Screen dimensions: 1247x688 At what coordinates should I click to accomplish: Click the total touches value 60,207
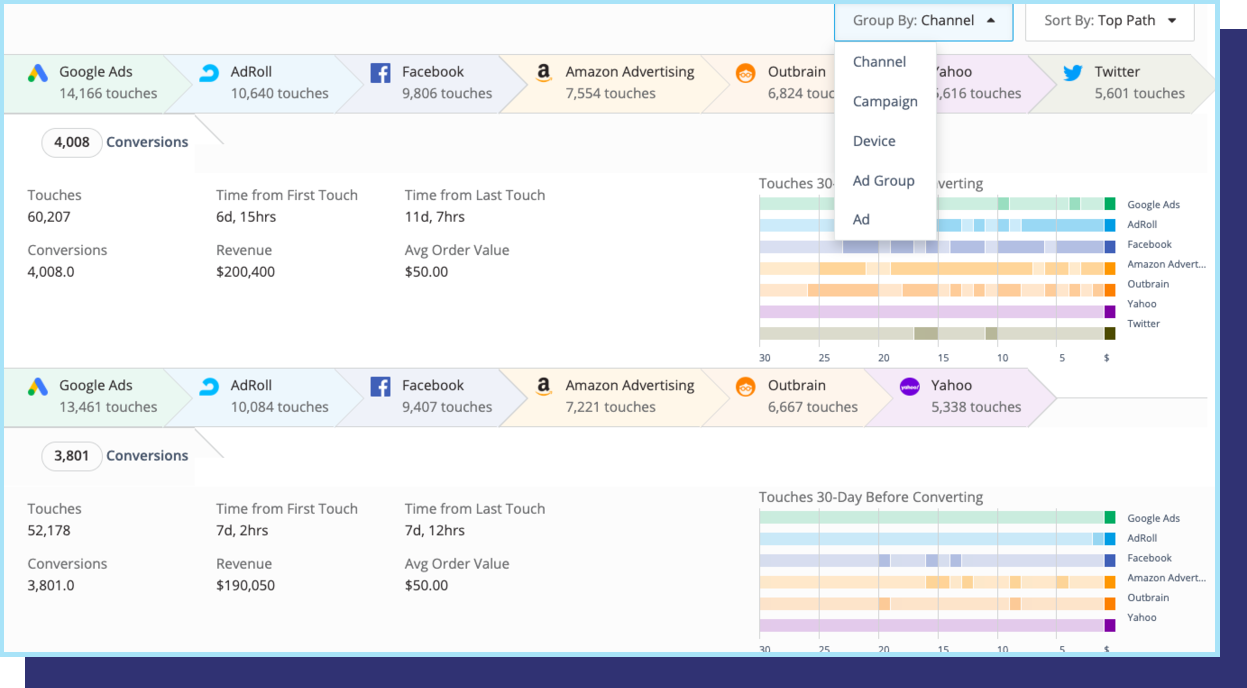(x=49, y=217)
